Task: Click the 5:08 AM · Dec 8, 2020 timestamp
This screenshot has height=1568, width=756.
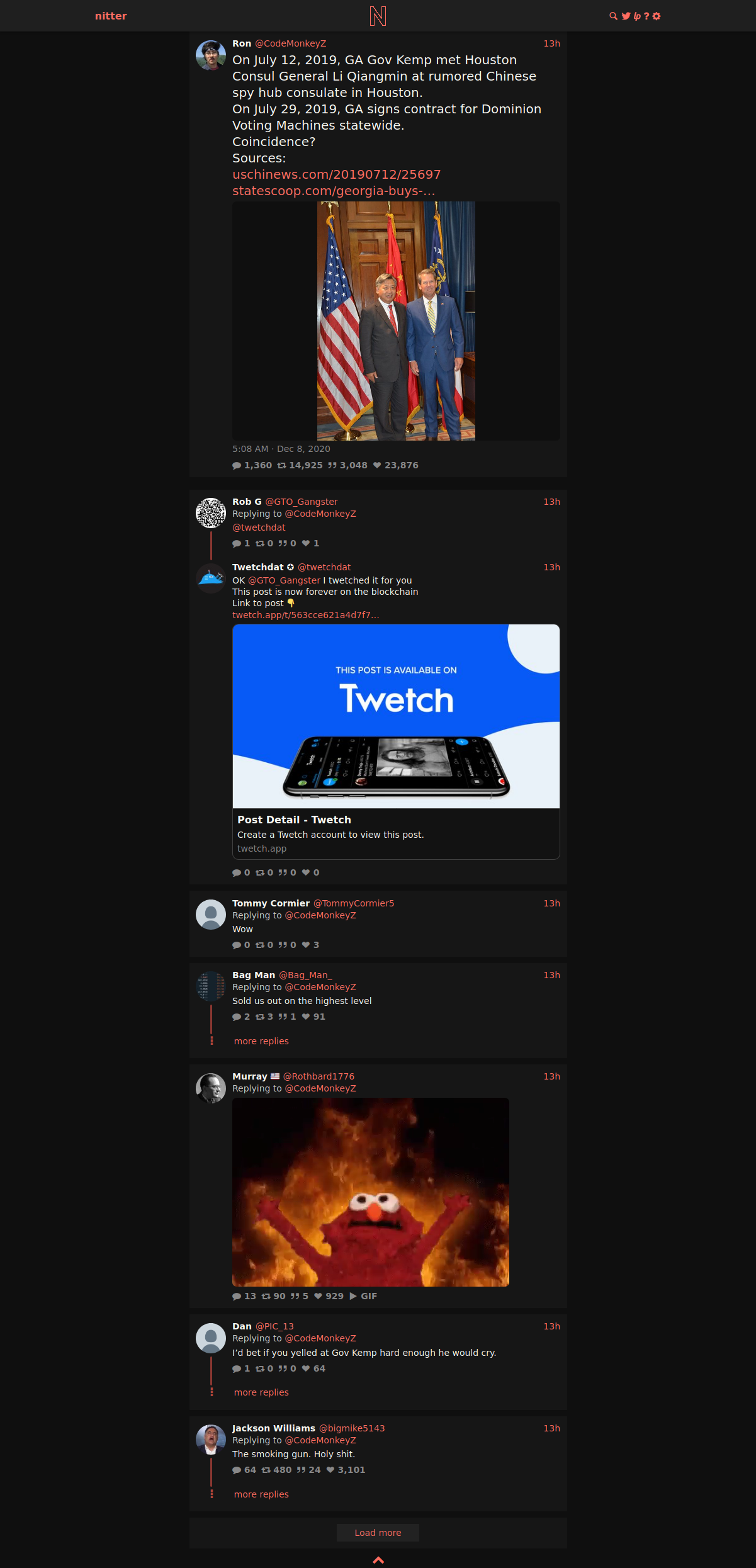Action: tap(281, 449)
